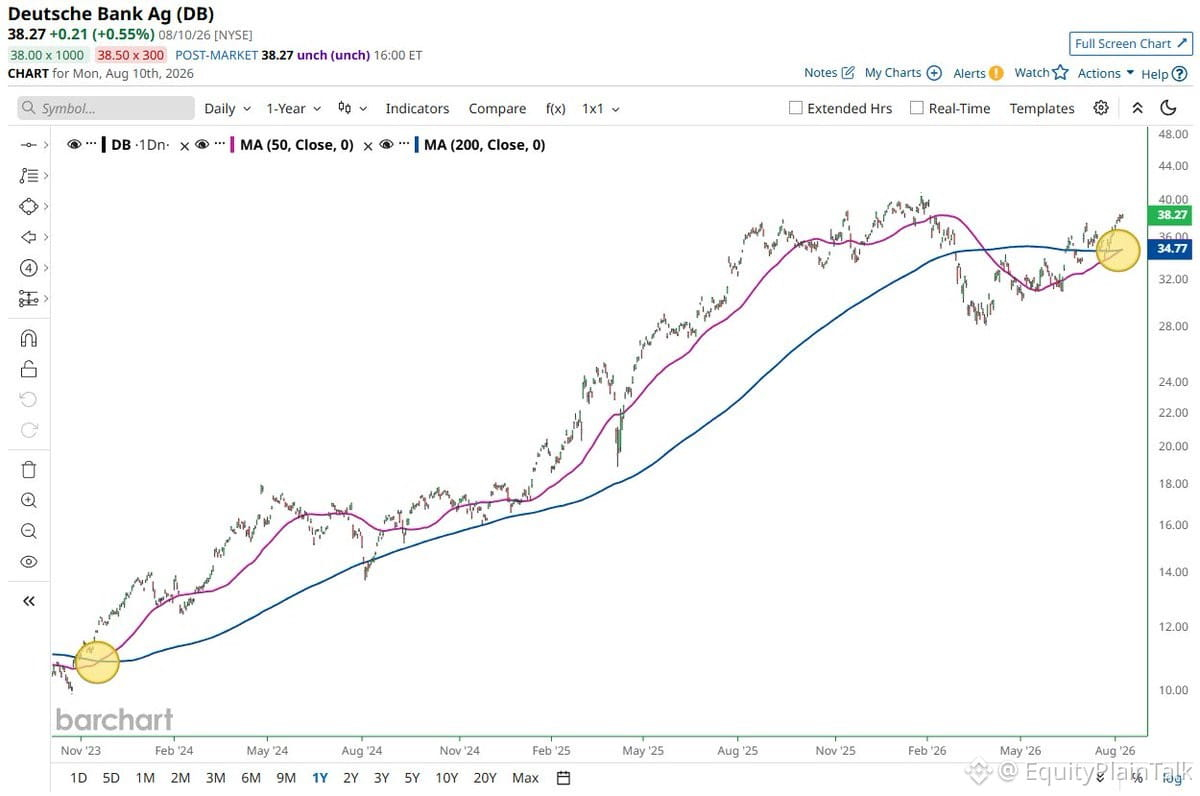Open the numbered circle marker tool
Screen dimensions: 1200x796
(28, 268)
